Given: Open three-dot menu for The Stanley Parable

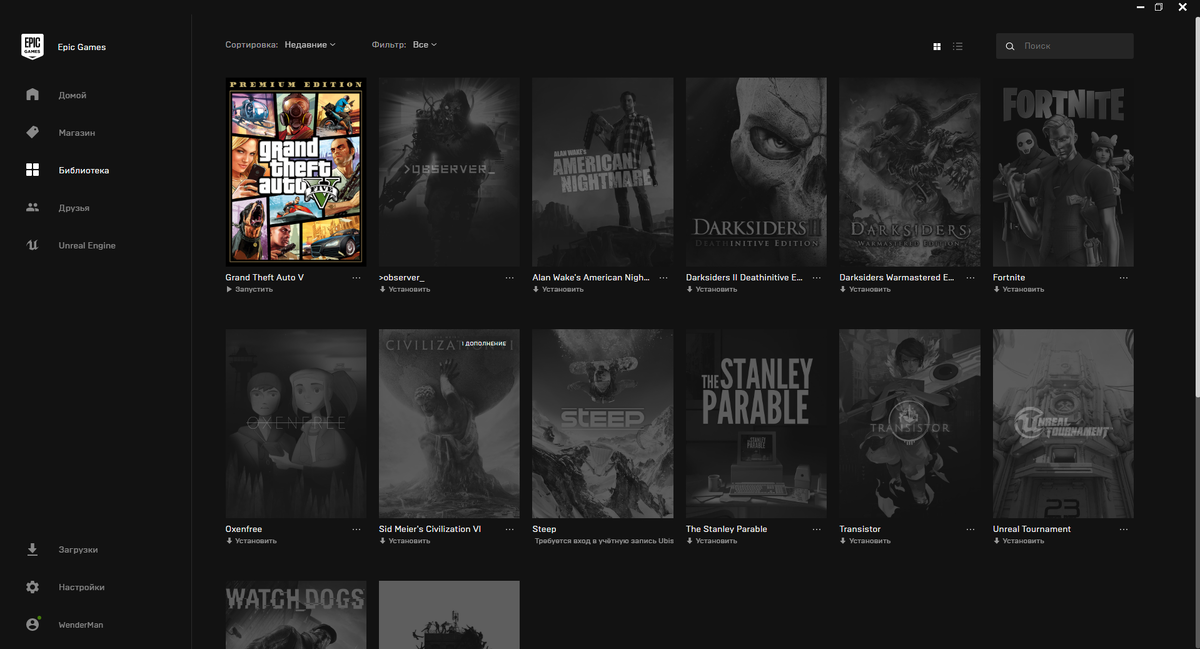Looking at the screenshot, I should click(x=817, y=529).
